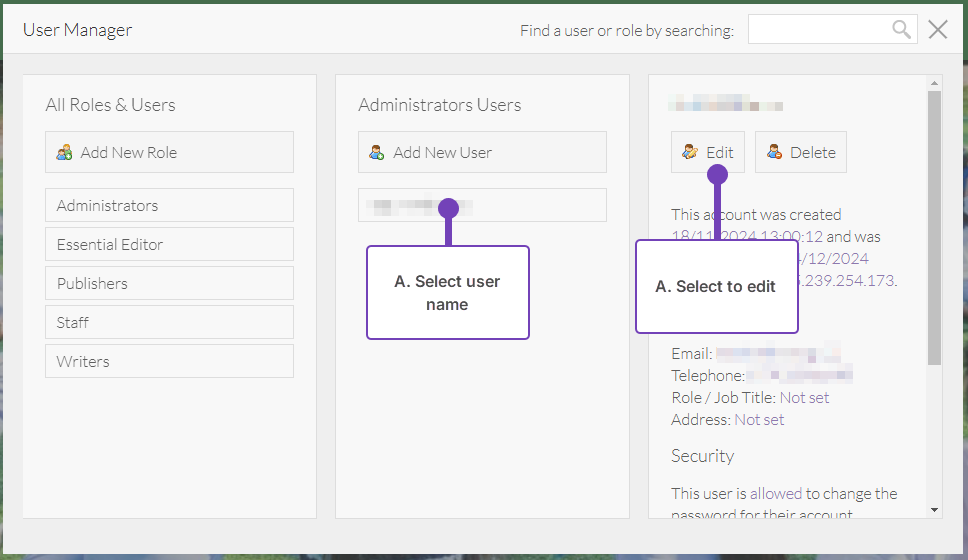
Task: Click the Add New Role icon
Action: pyautogui.click(x=64, y=153)
